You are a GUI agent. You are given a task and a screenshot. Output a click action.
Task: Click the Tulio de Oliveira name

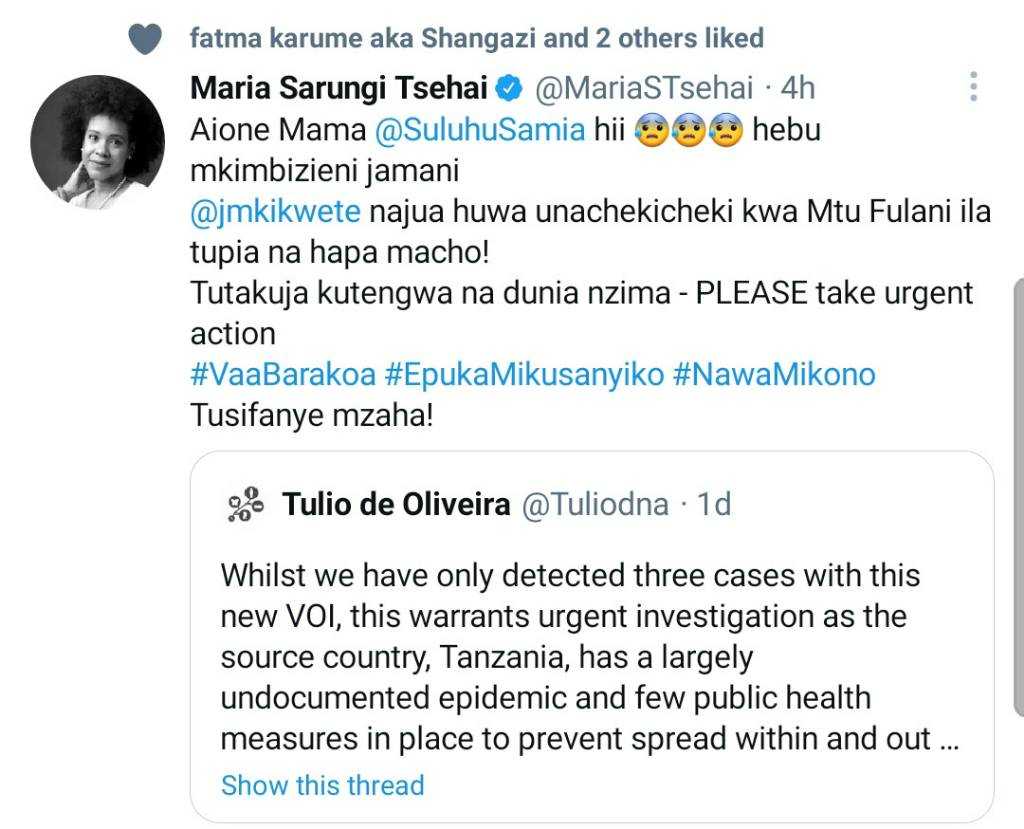[x=396, y=504]
